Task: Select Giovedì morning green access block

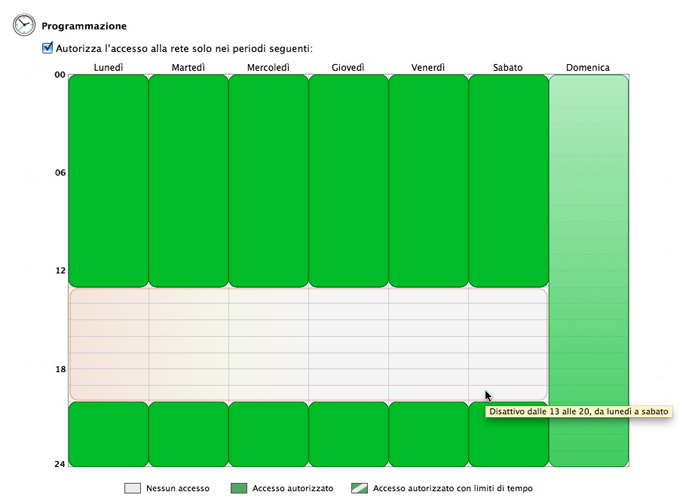Action: tap(348, 181)
